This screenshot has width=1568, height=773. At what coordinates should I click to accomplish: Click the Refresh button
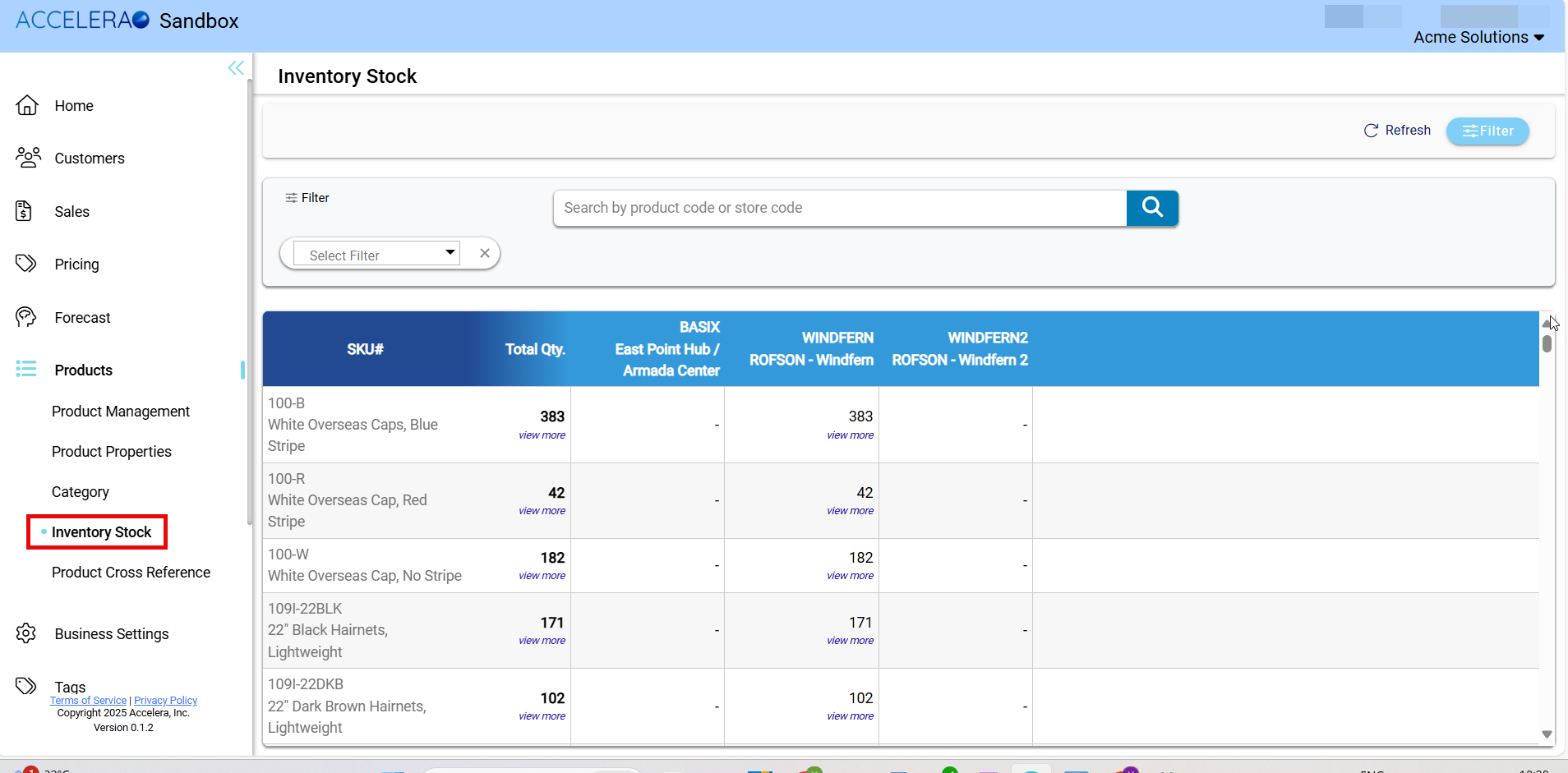(x=1397, y=131)
